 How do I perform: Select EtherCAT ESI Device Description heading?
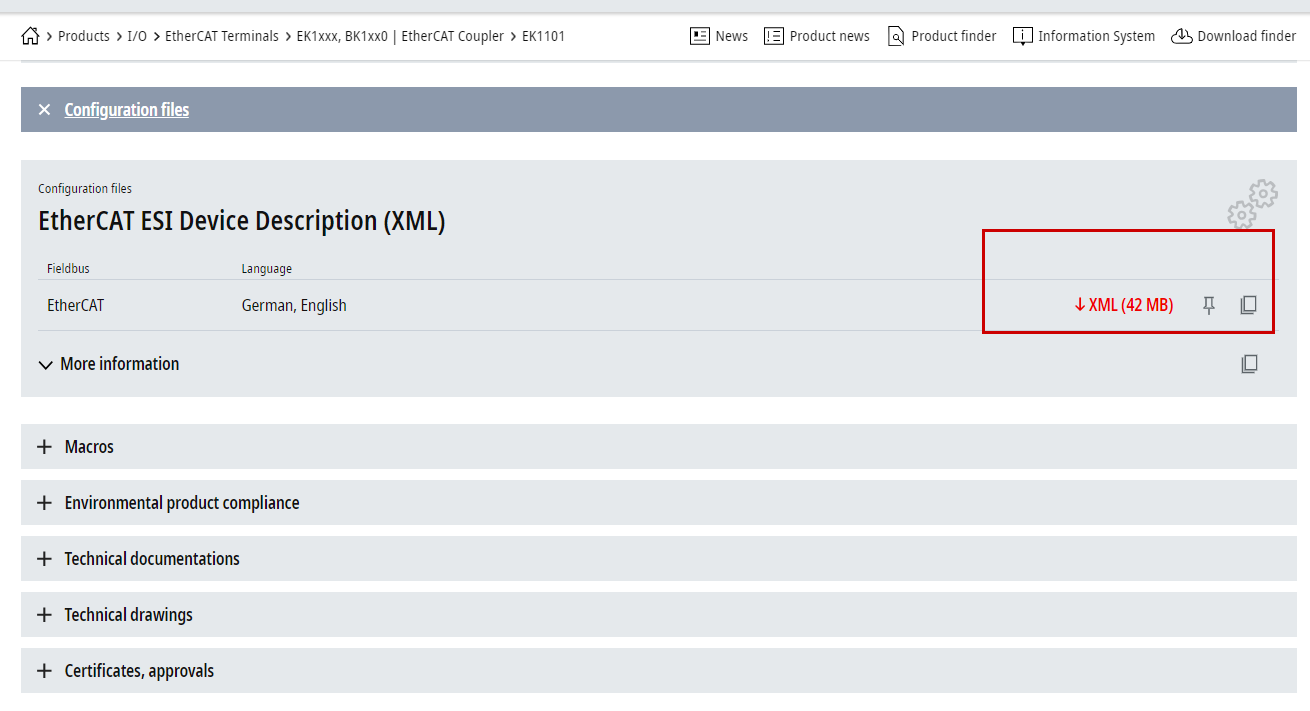click(x=242, y=221)
